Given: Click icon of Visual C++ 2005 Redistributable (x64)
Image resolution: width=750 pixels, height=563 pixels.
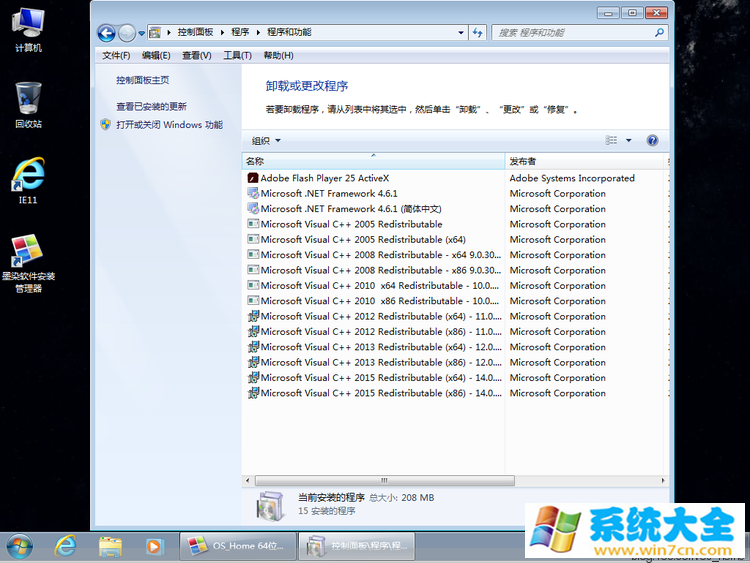Looking at the screenshot, I should 253,239.
